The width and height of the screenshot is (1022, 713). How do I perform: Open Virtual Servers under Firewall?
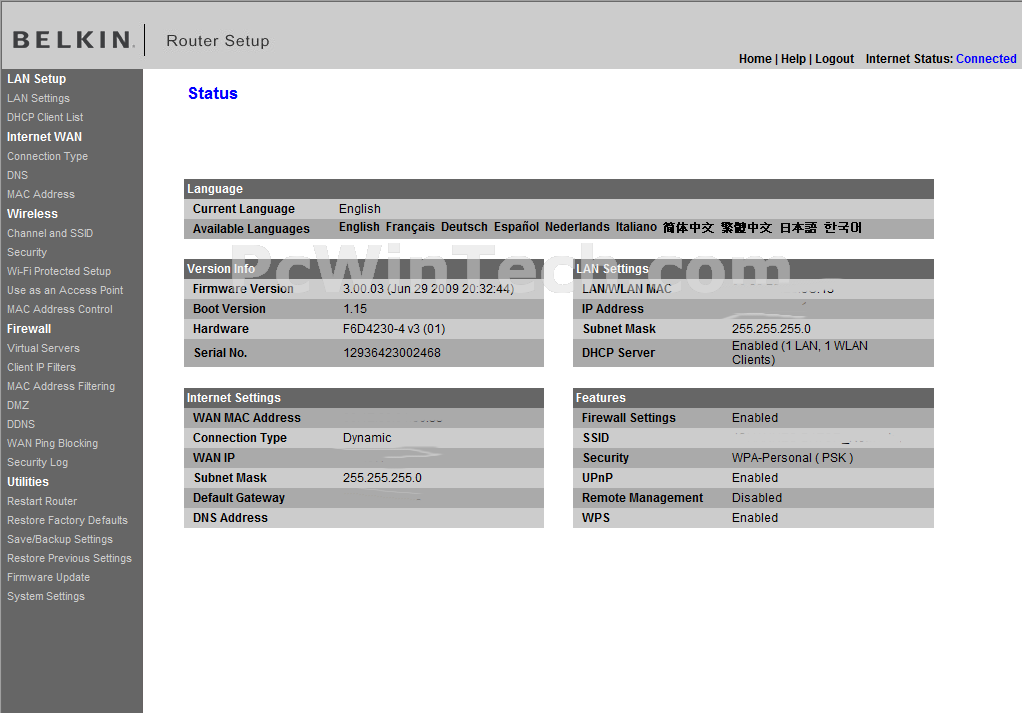coord(43,349)
